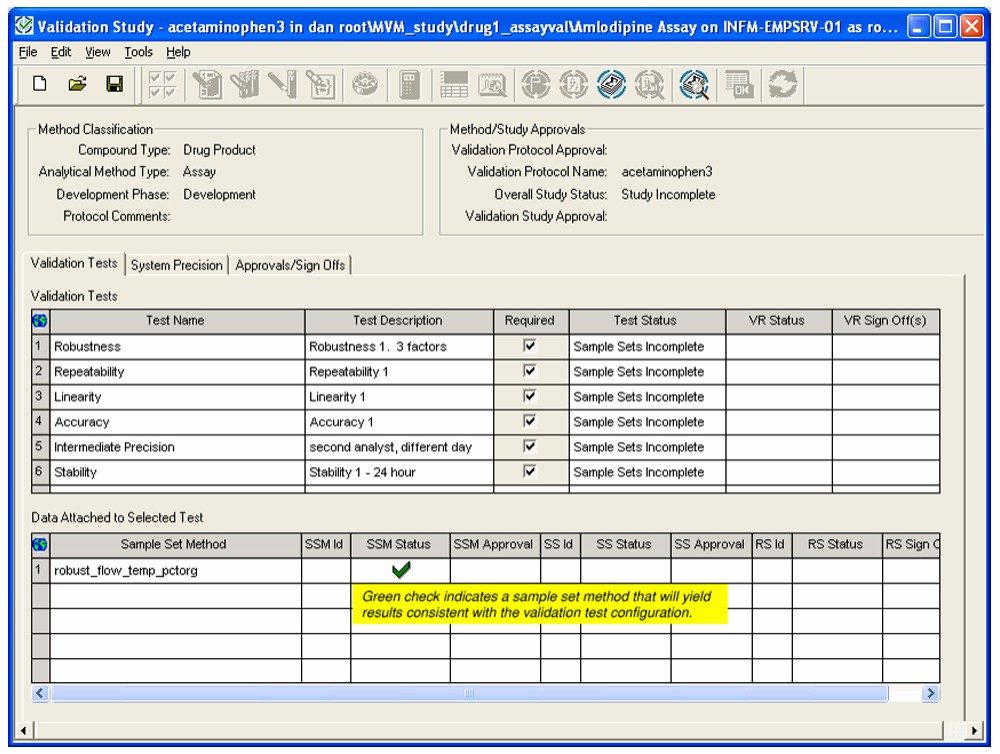1000x754 pixels.
Task: Click the Open folder toolbar icon
Action: point(77,86)
